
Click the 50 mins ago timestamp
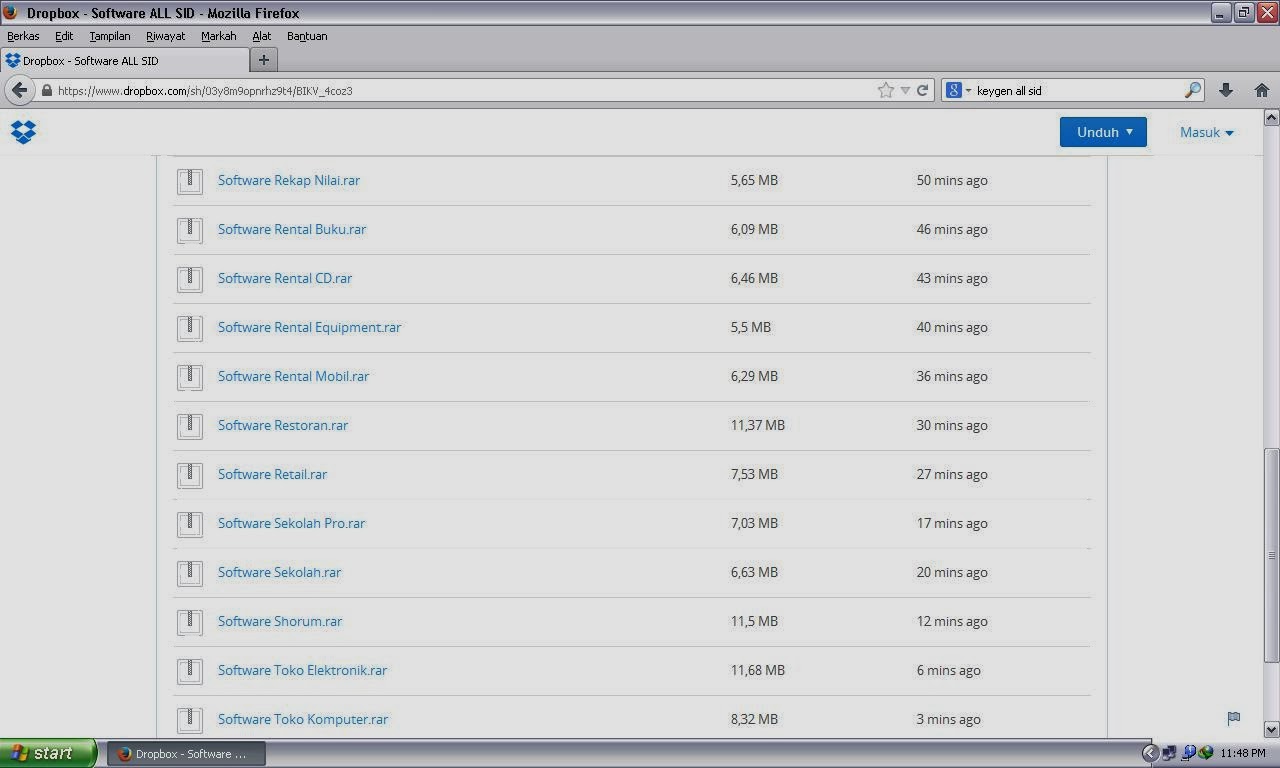point(952,180)
